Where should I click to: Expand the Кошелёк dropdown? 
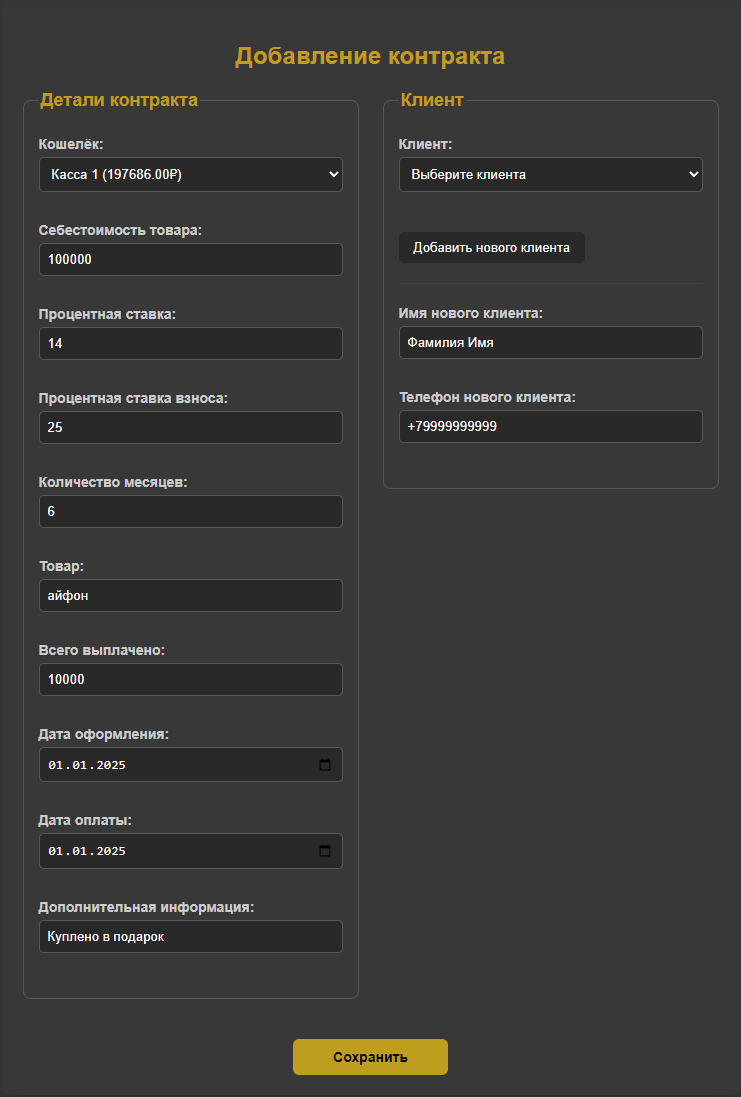[190, 175]
